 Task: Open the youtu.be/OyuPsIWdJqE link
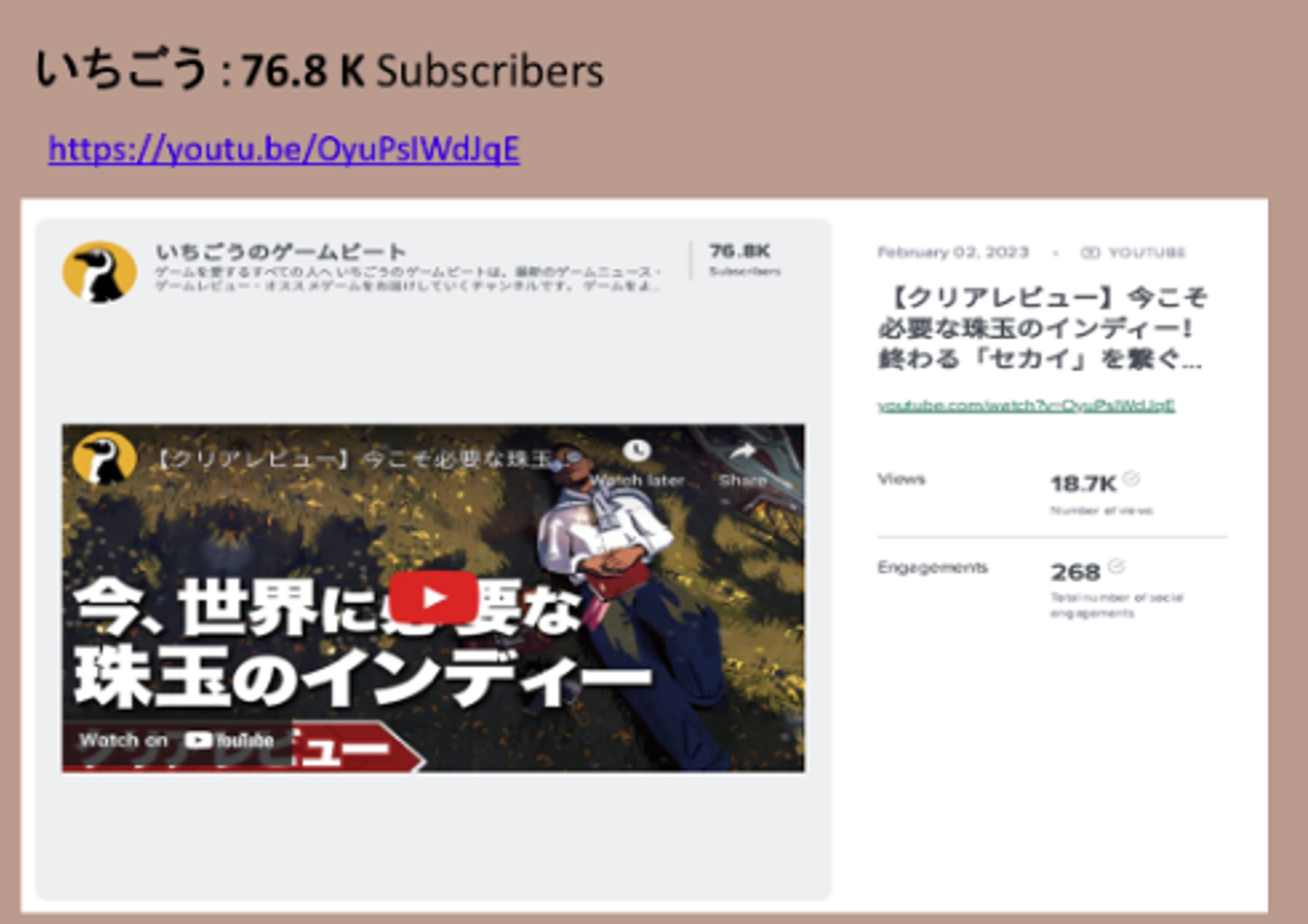point(284,149)
